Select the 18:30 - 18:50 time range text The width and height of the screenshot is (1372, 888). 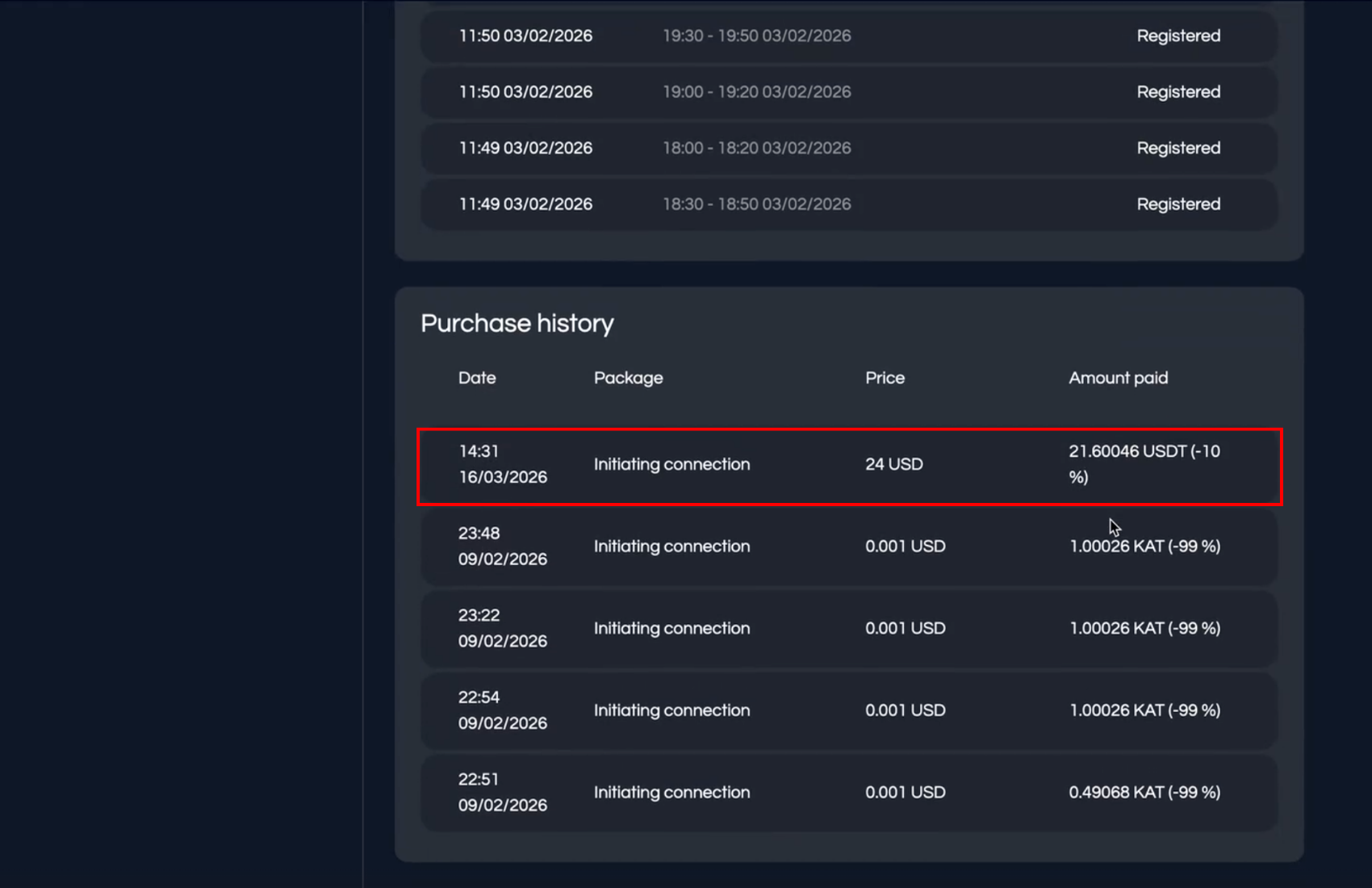click(x=756, y=204)
